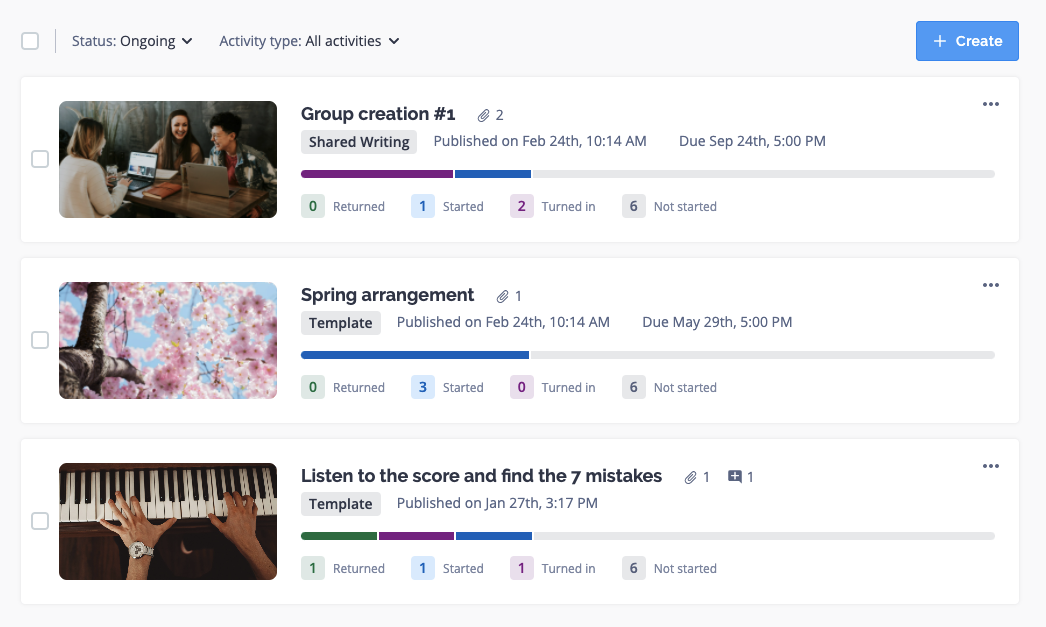This screenshot has width=1046, height=627.
Task: Click the comment icon on Listen to the score
Action: (x=734, y=476)
